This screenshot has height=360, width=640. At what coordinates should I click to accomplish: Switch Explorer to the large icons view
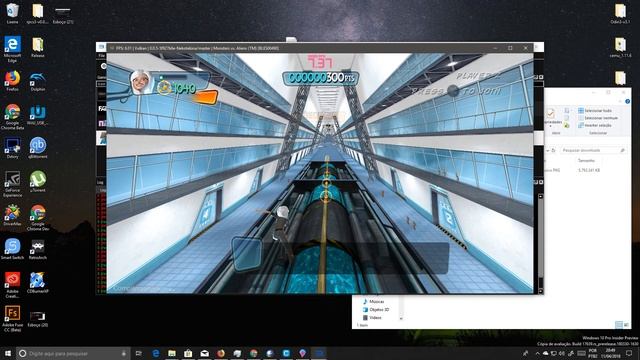(x=626, y=324)
